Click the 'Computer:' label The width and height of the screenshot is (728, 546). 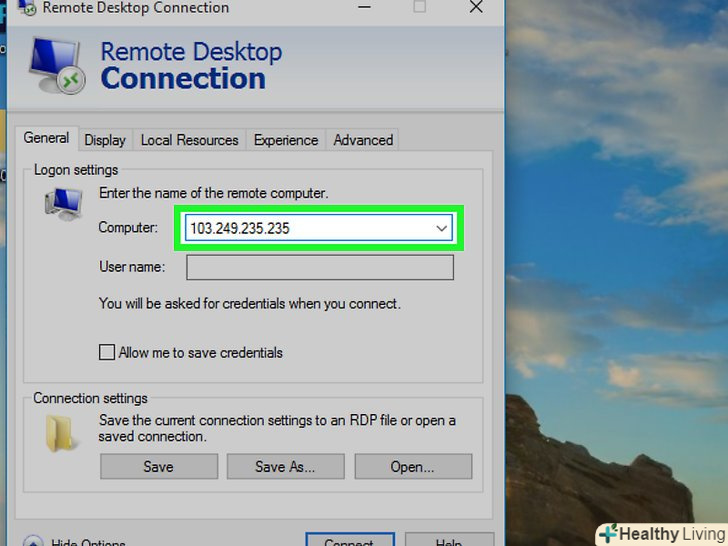128,228
